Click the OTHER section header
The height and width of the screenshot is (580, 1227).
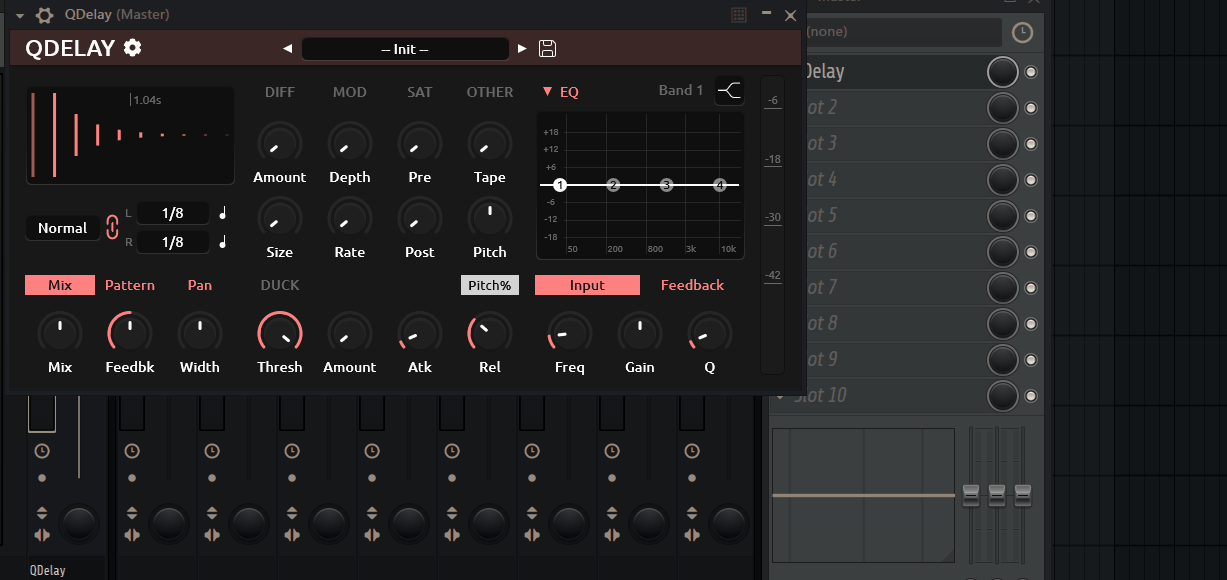point(490,92)
